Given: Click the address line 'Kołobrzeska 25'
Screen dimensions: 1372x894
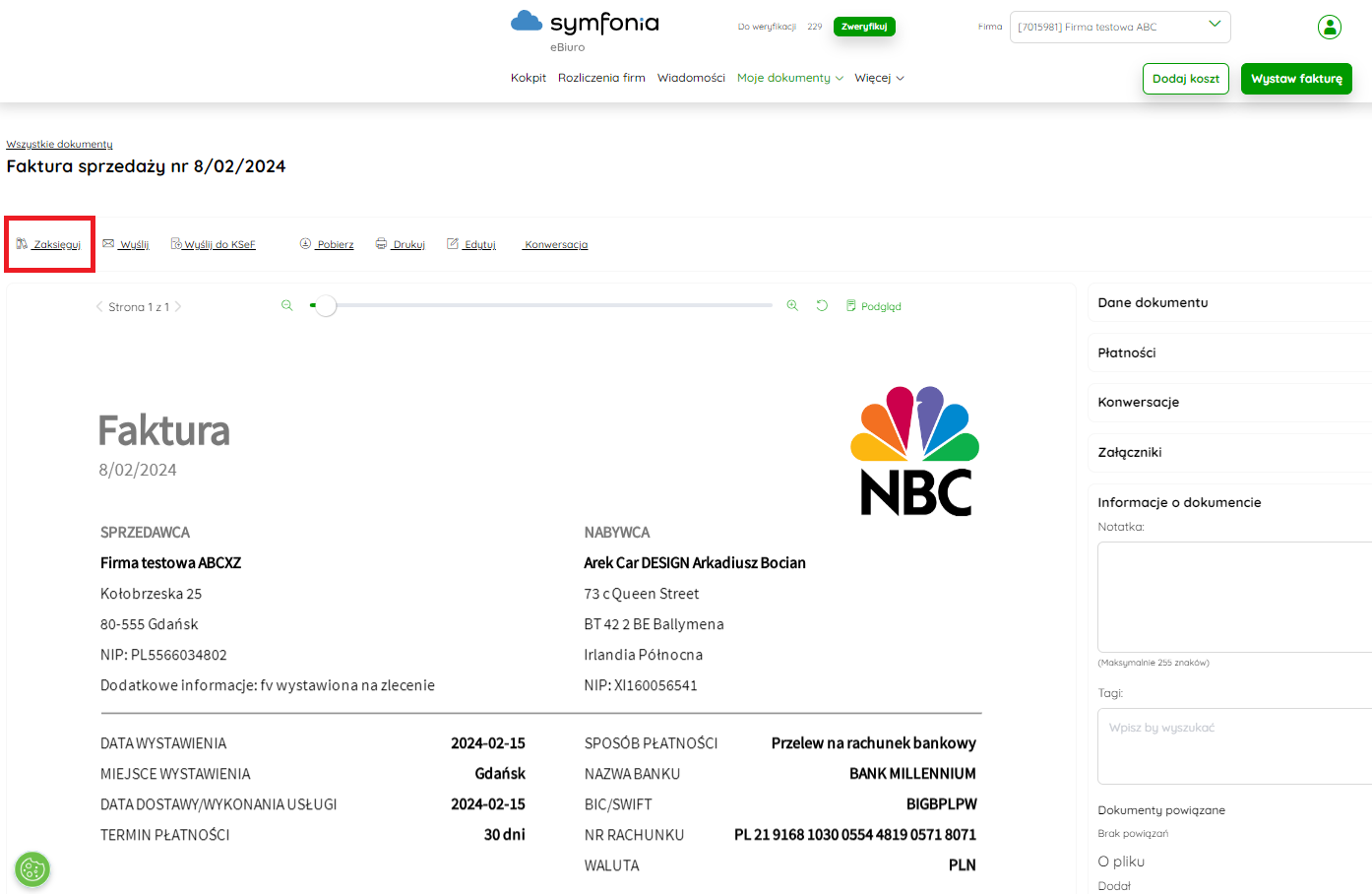Looking at the screenshot, I should (151, 594).
